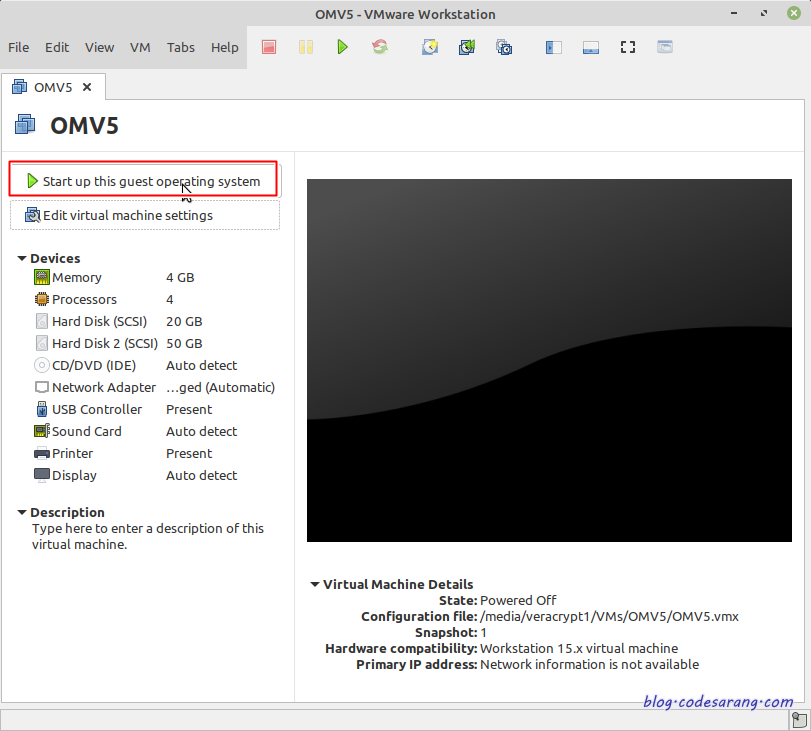
Task: Click the yellow Suspend toolbar icon
Action: [x=306, y=47]
